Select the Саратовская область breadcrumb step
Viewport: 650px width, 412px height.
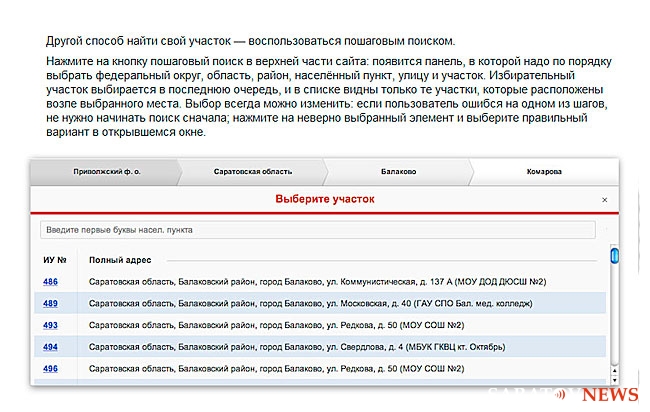point(251,171)
